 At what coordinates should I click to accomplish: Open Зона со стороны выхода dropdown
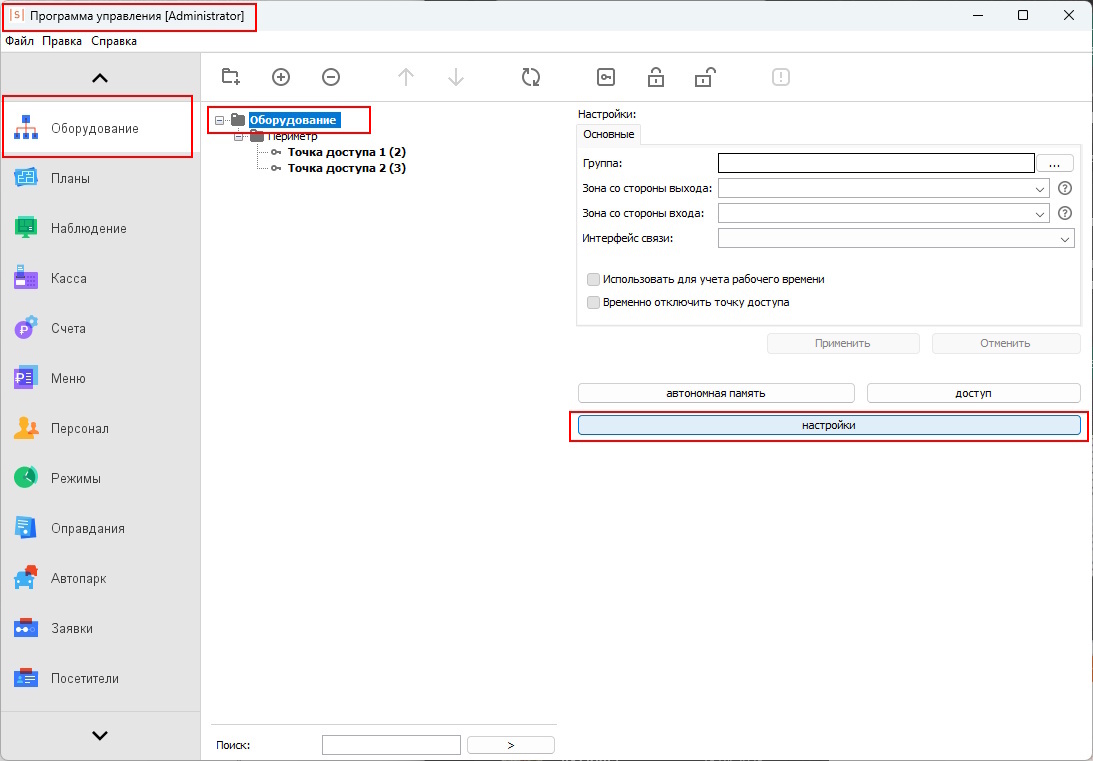pos(883,188)
